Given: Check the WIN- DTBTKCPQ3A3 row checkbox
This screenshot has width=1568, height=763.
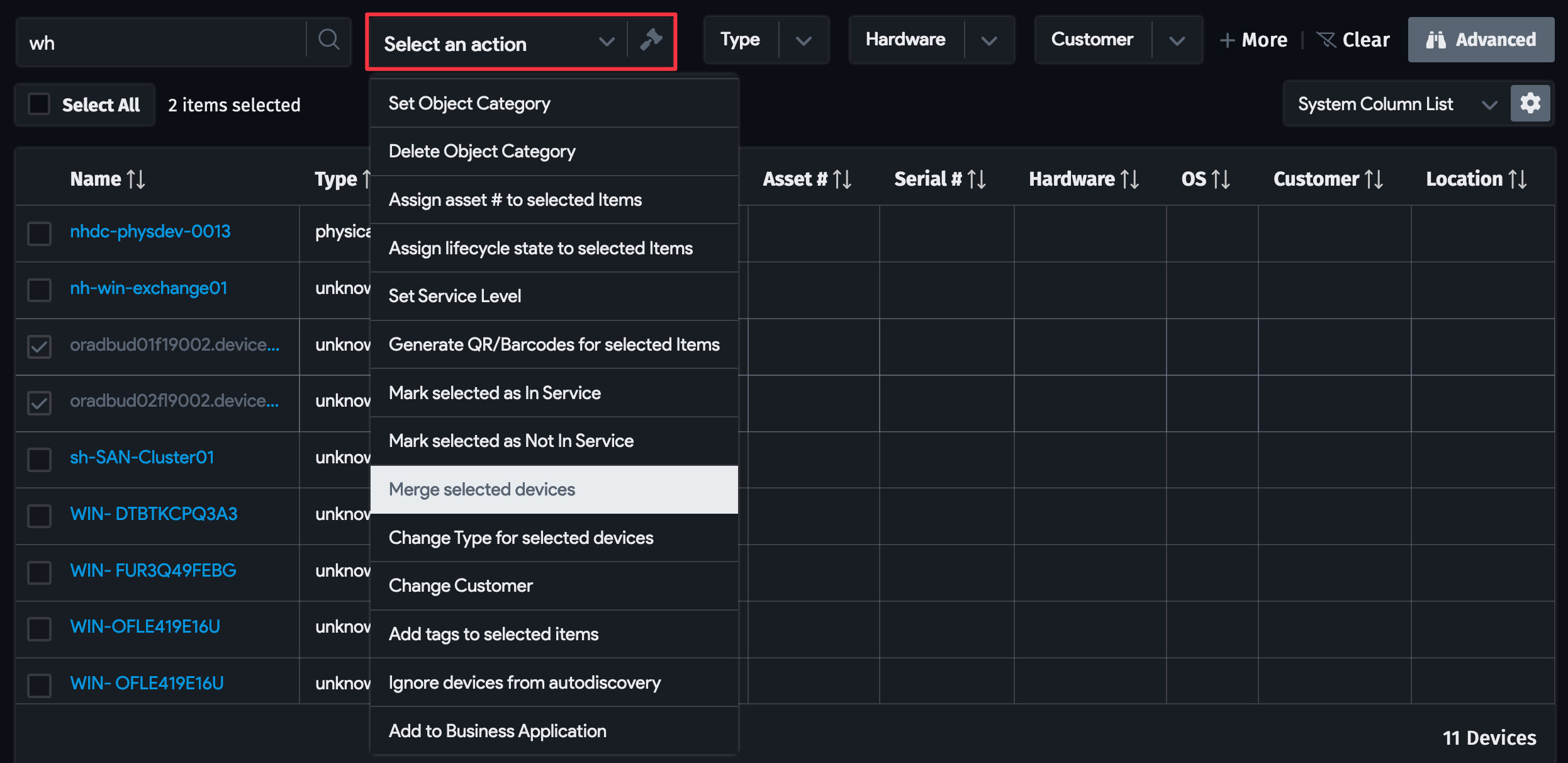Looking at the screenshot, I should (x=39, y=516).
